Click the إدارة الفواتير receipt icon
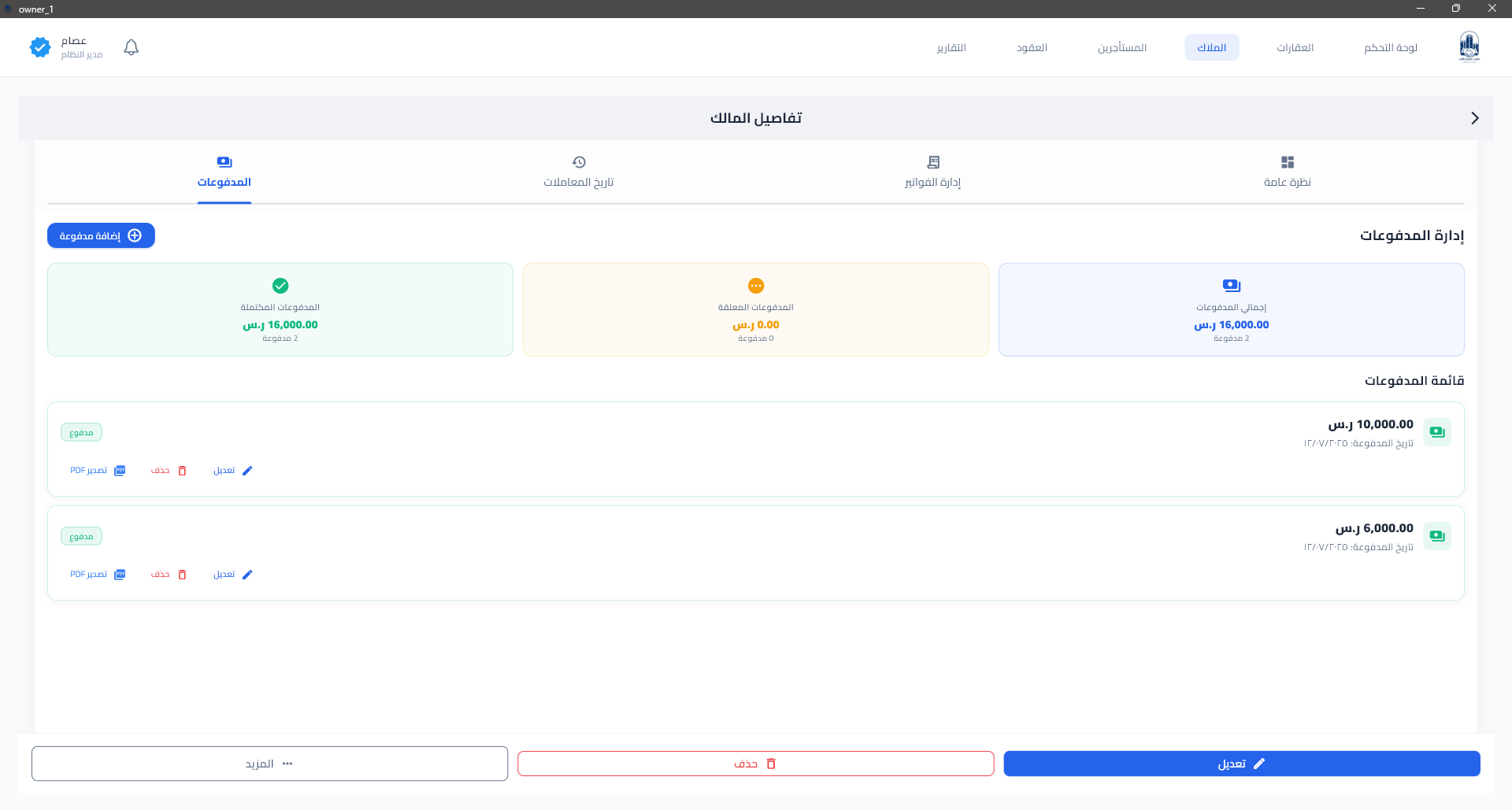 pyautogui.click(x=933, y=162)
